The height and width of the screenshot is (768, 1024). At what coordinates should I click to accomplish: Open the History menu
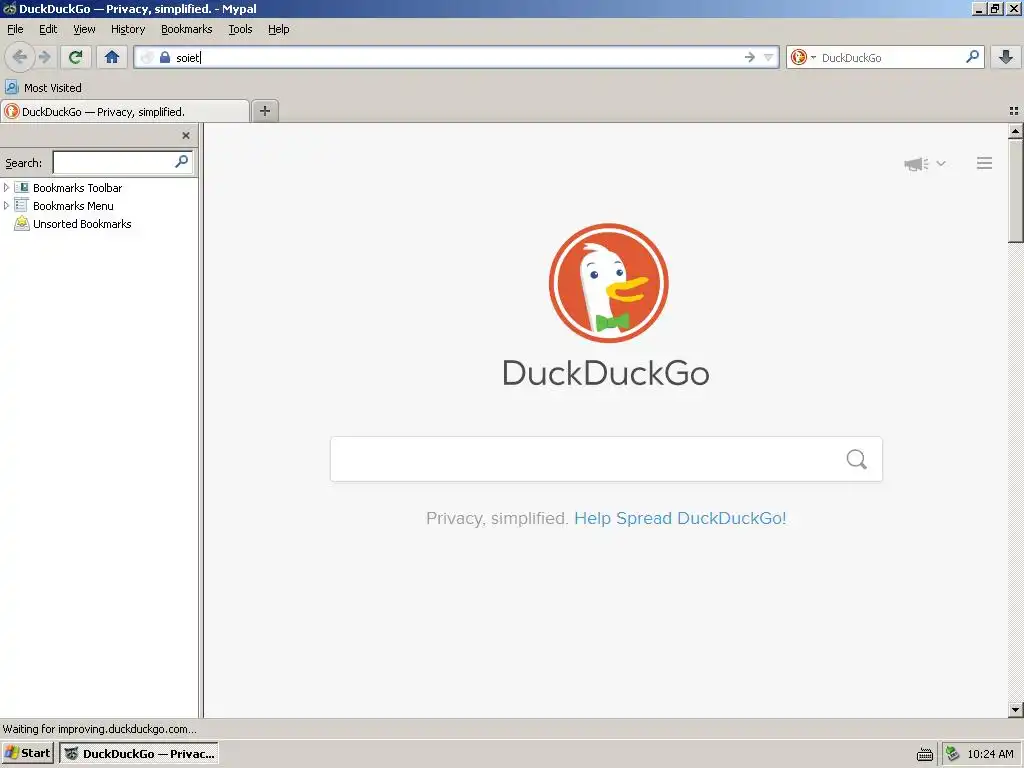(x=128, y=29)
